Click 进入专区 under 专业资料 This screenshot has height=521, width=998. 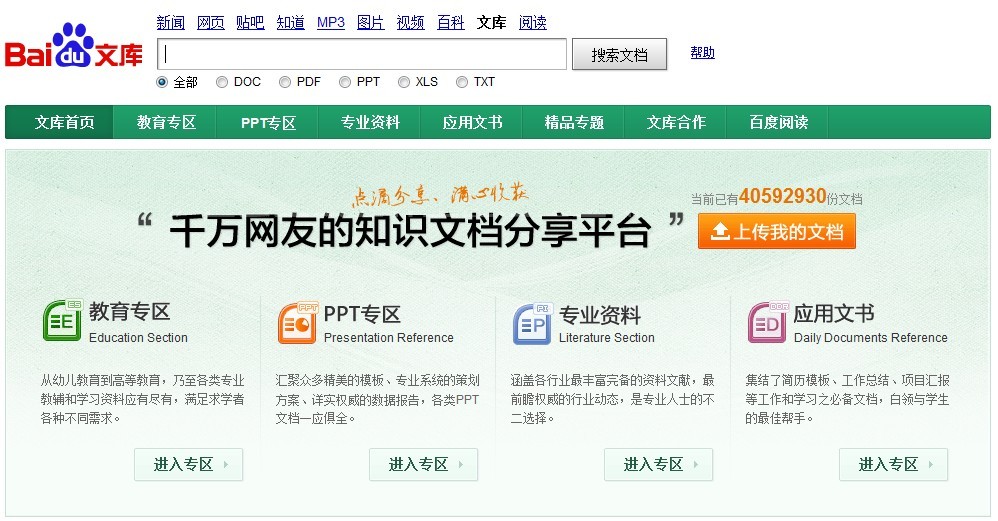[x=658, y=464]
